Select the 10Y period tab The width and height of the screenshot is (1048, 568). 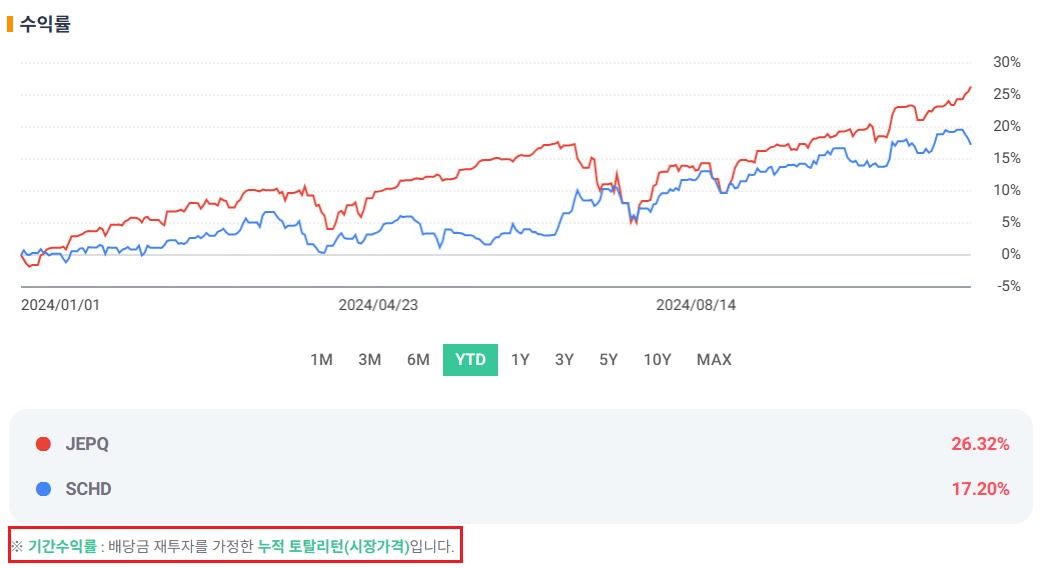coord(657,360)
